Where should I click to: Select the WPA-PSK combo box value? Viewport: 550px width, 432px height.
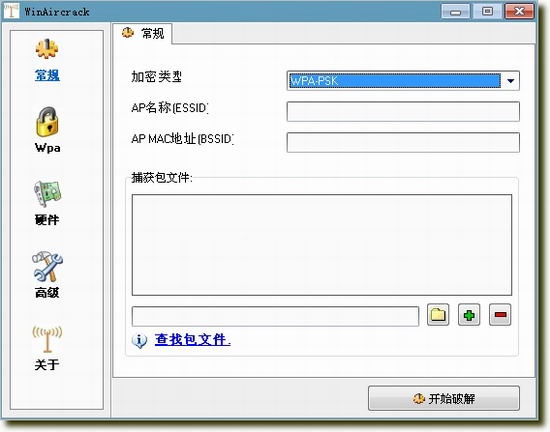click(395, 81)
